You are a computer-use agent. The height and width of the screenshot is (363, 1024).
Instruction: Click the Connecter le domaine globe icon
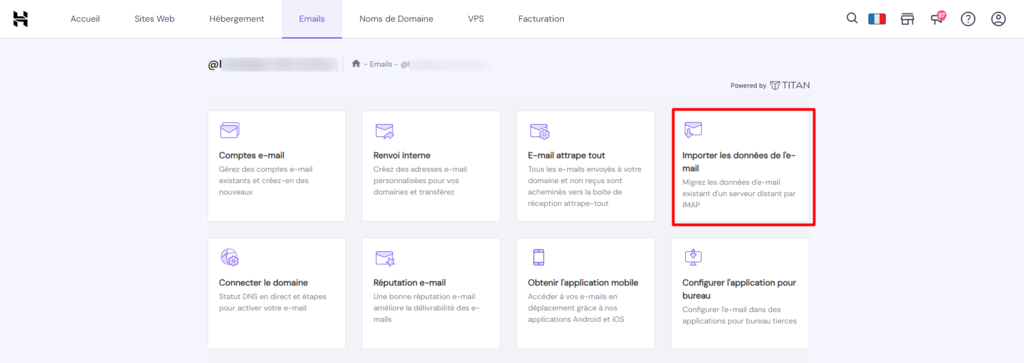(229, 257)
